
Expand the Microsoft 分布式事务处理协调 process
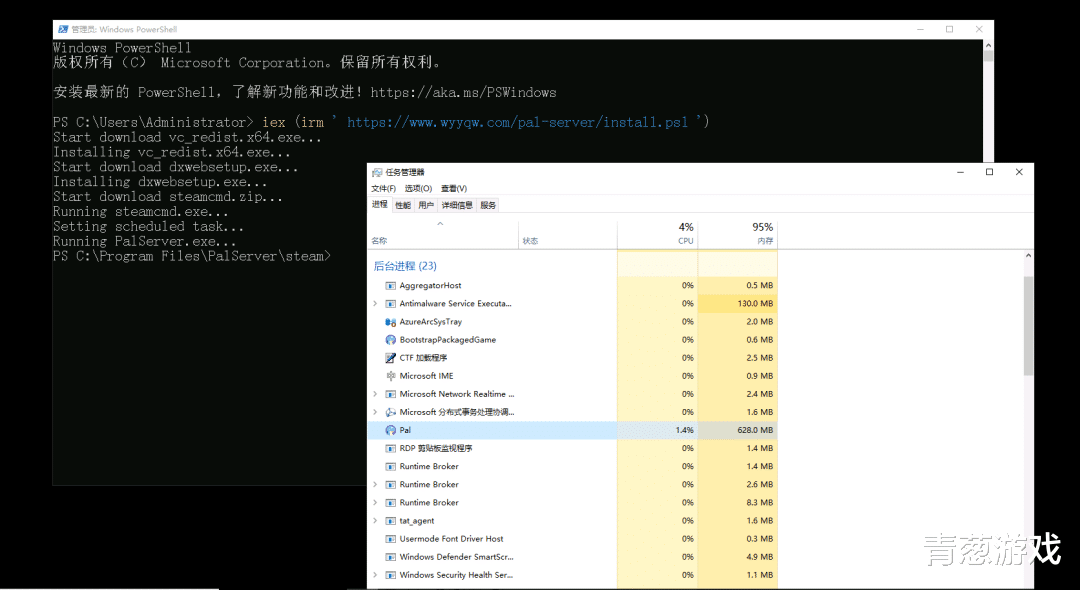coord(375,412)
